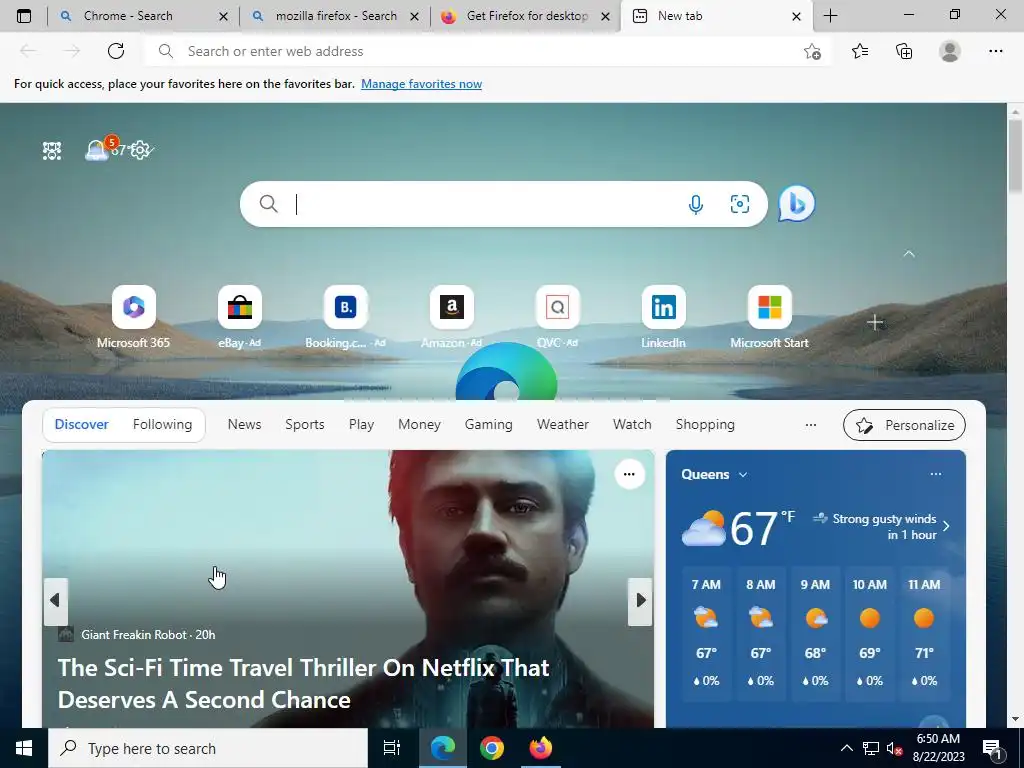Open a new tab with plus button
Image resolution: width=1024 pixels, height=768 pixels.
tap(831, 16)
